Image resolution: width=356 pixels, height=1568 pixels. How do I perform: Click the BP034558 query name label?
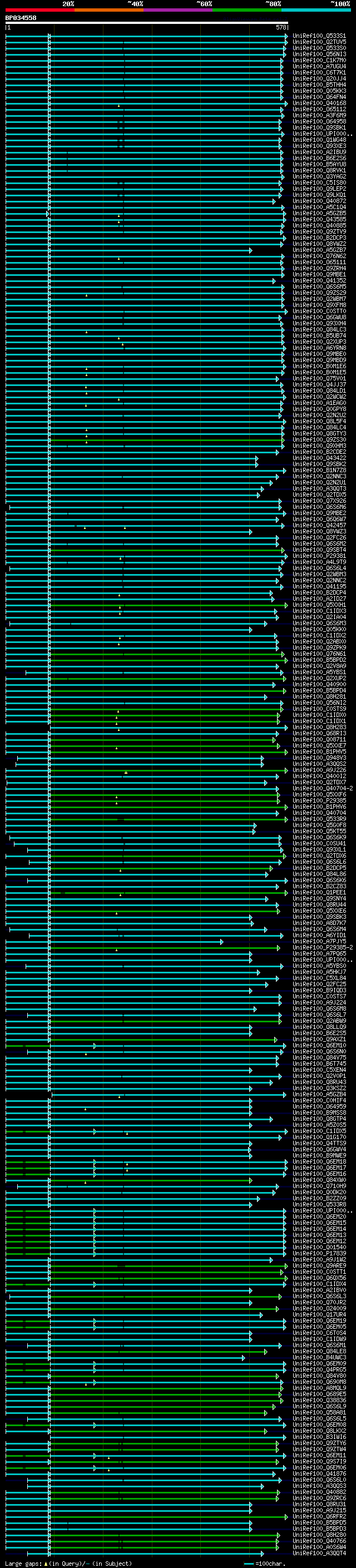tap(21, 18)
